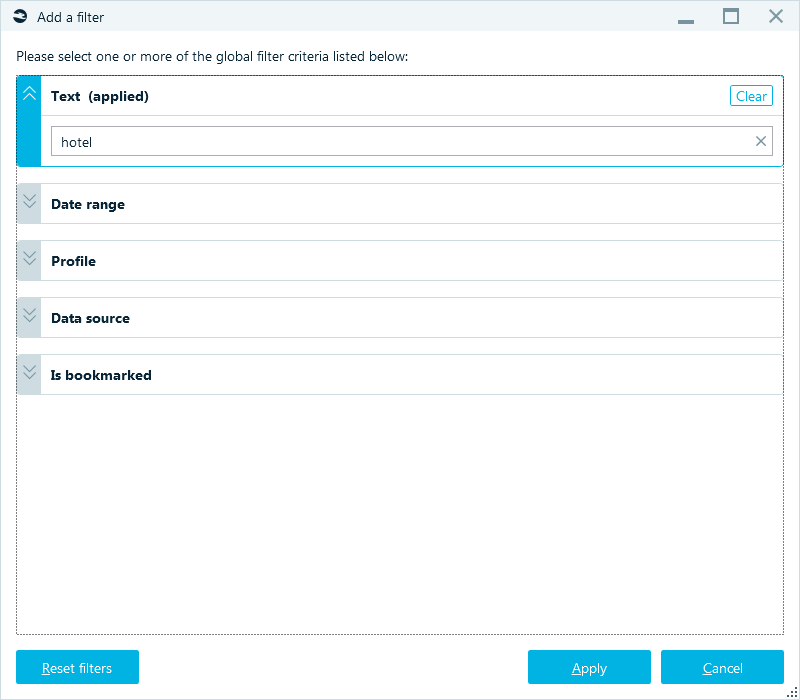The width and height of the screenshot is (800, 700).
Task: Click the 'Add a filter' window title
Action: click(x=70, y=17)
